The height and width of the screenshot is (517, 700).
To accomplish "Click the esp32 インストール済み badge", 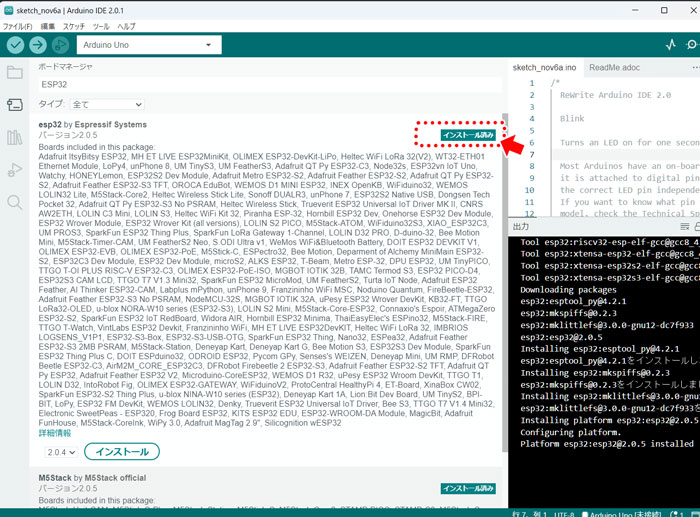I will pyautogui.click(x=468, y=135).
